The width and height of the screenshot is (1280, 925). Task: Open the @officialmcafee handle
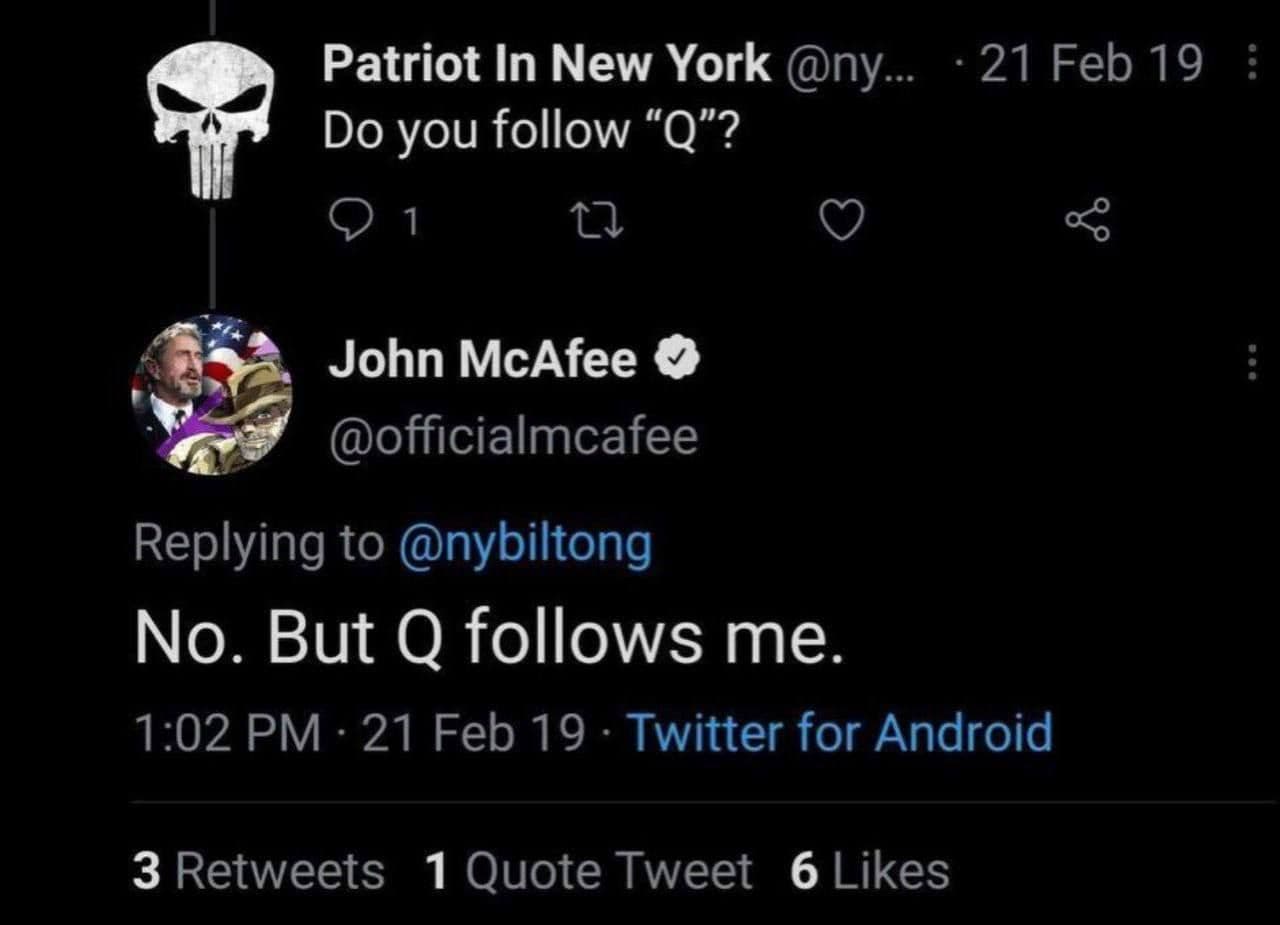click(513, 437)
